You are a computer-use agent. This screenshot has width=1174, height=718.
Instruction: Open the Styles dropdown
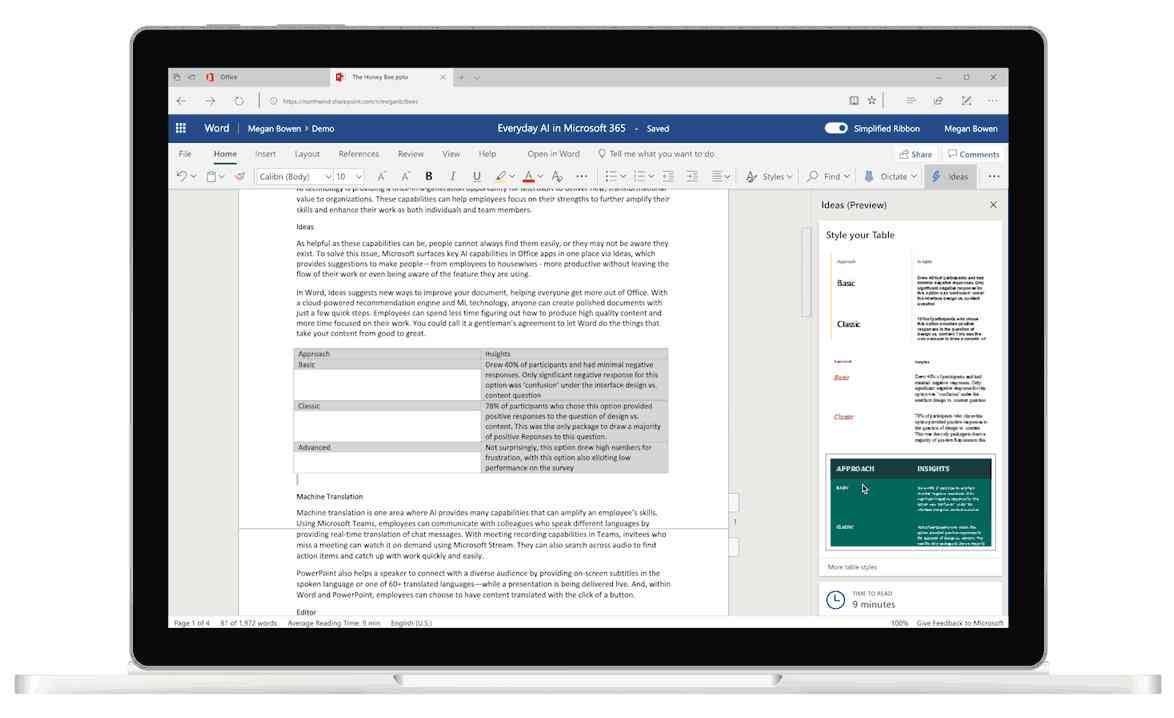pyautogui.click(x=769, y=176)
